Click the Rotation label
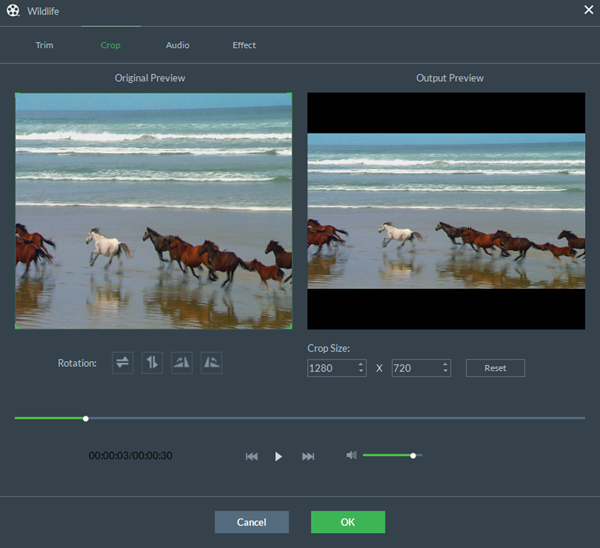Image resolution: width=600 pixels, height=548 pixels. tap(77, 363)
